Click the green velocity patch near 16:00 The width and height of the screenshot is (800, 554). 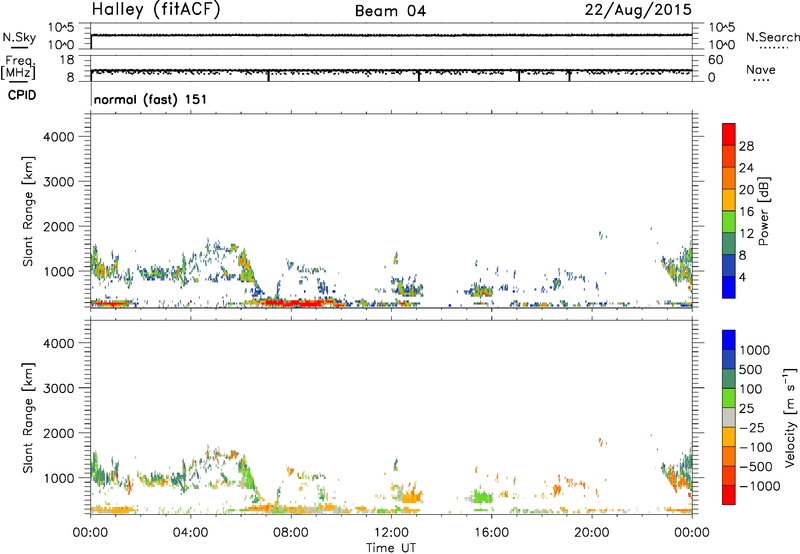482,497
